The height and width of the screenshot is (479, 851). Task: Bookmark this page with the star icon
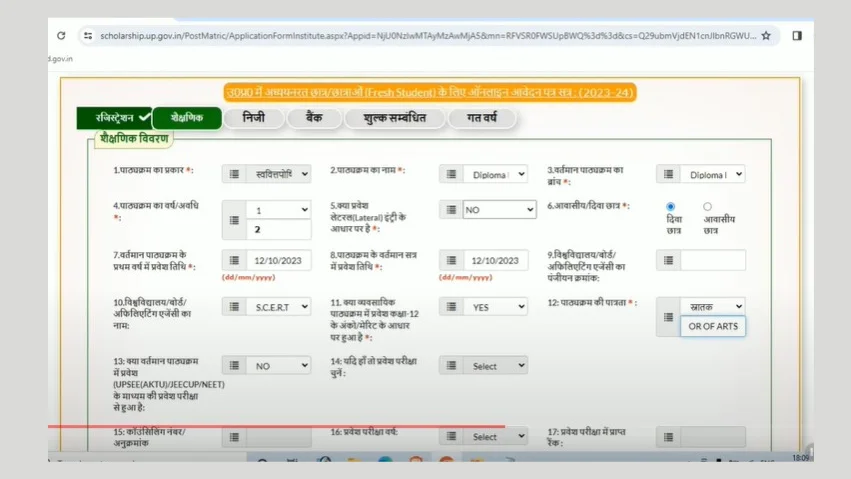pos(766,36)
